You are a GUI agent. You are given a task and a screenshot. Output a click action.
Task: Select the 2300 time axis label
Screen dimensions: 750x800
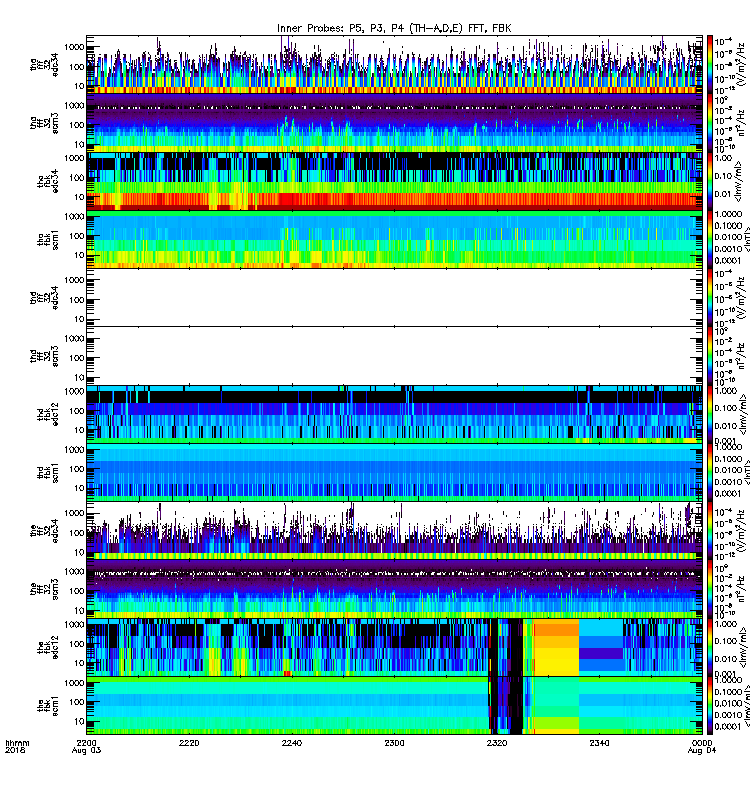pos(394,743)
